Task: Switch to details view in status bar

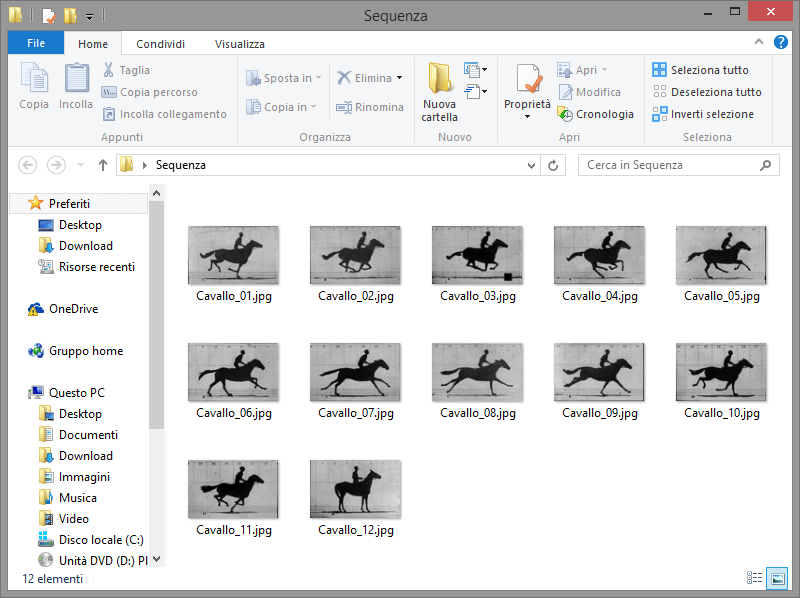Action: tap(754, 578)
